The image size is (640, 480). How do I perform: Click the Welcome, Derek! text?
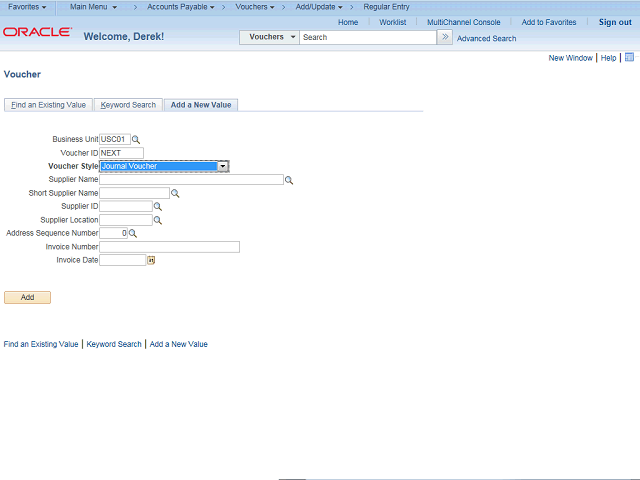(124, 37)
